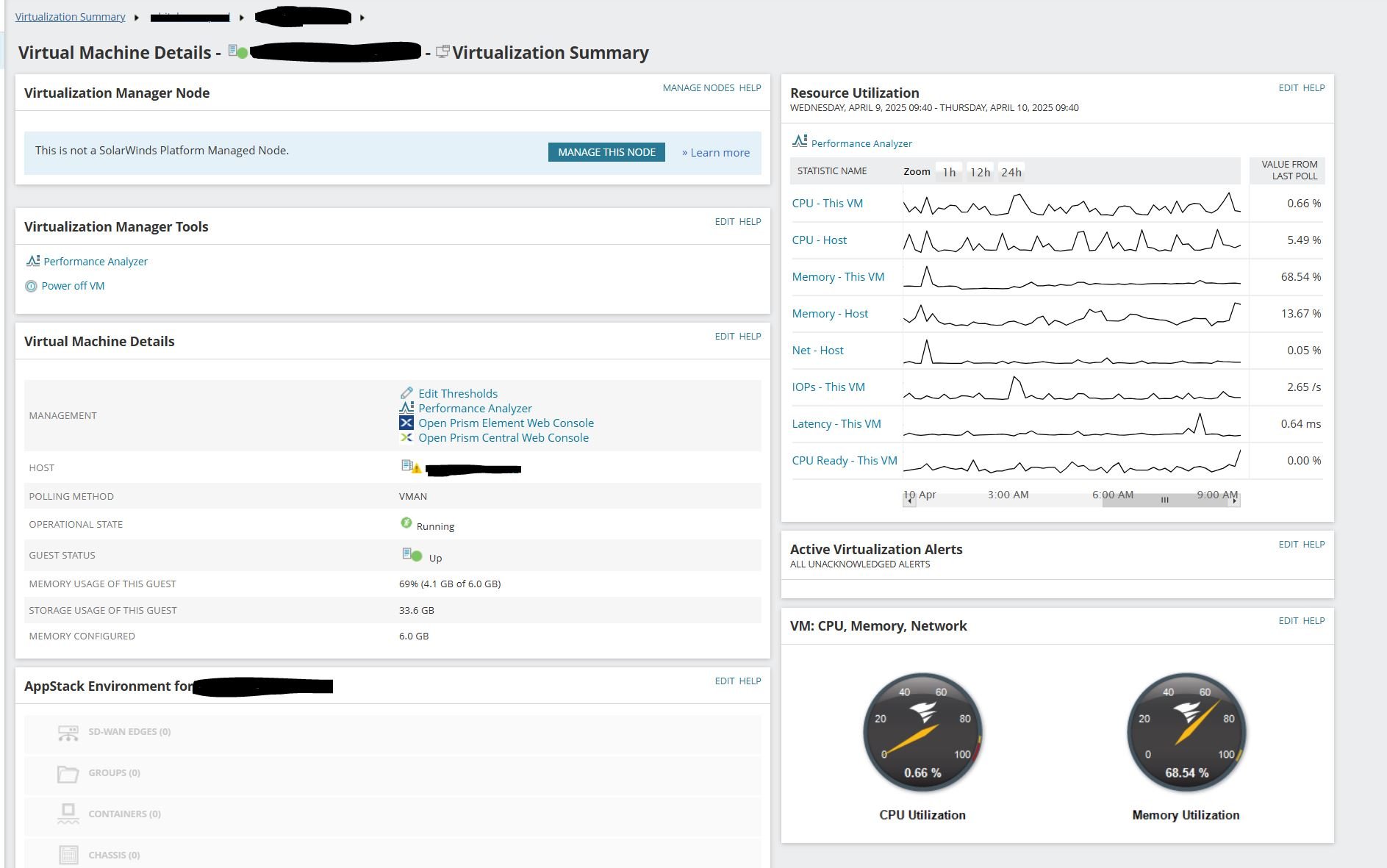Image resolution: width=1387 pixels, height=868 pixels.
Task: Click the right arrow of the chart timeline scrollbar
Action: [1234, 501]
